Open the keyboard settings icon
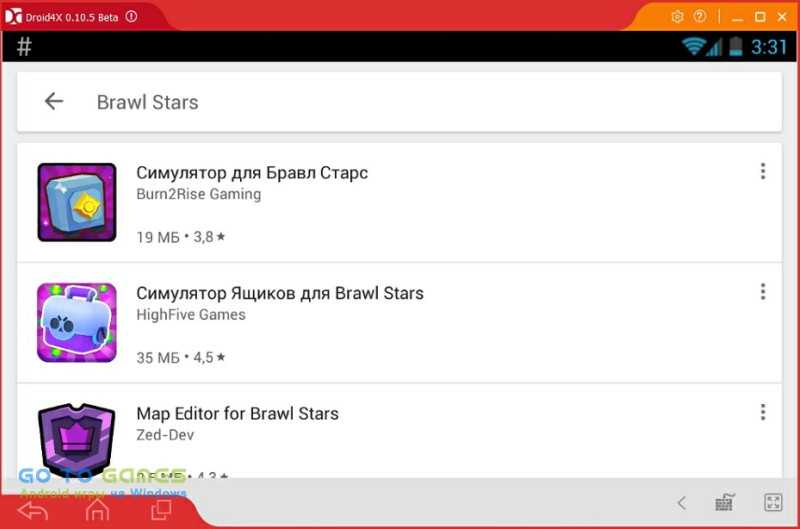This screenshot has width=800, height=529. click(724, 502)
